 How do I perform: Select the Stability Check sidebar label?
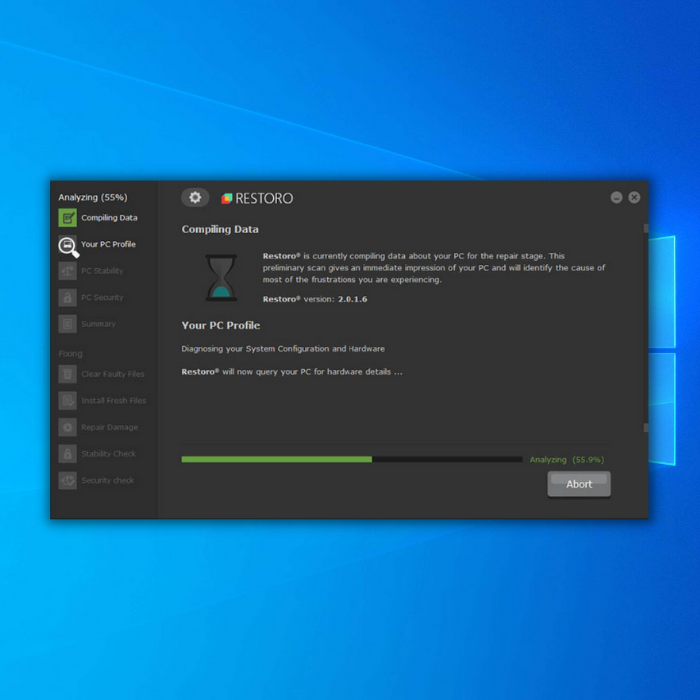108,454
